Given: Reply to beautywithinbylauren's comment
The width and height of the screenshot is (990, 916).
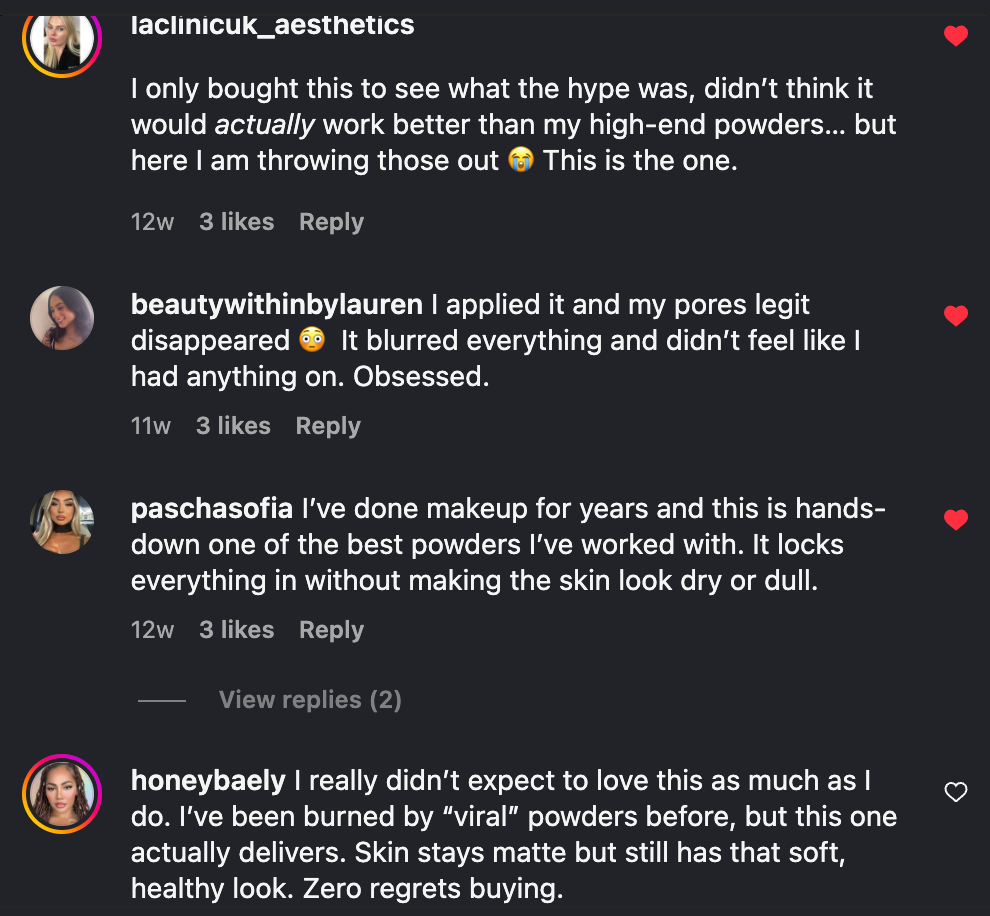Looking at the screenshot, I should point(328,426).
